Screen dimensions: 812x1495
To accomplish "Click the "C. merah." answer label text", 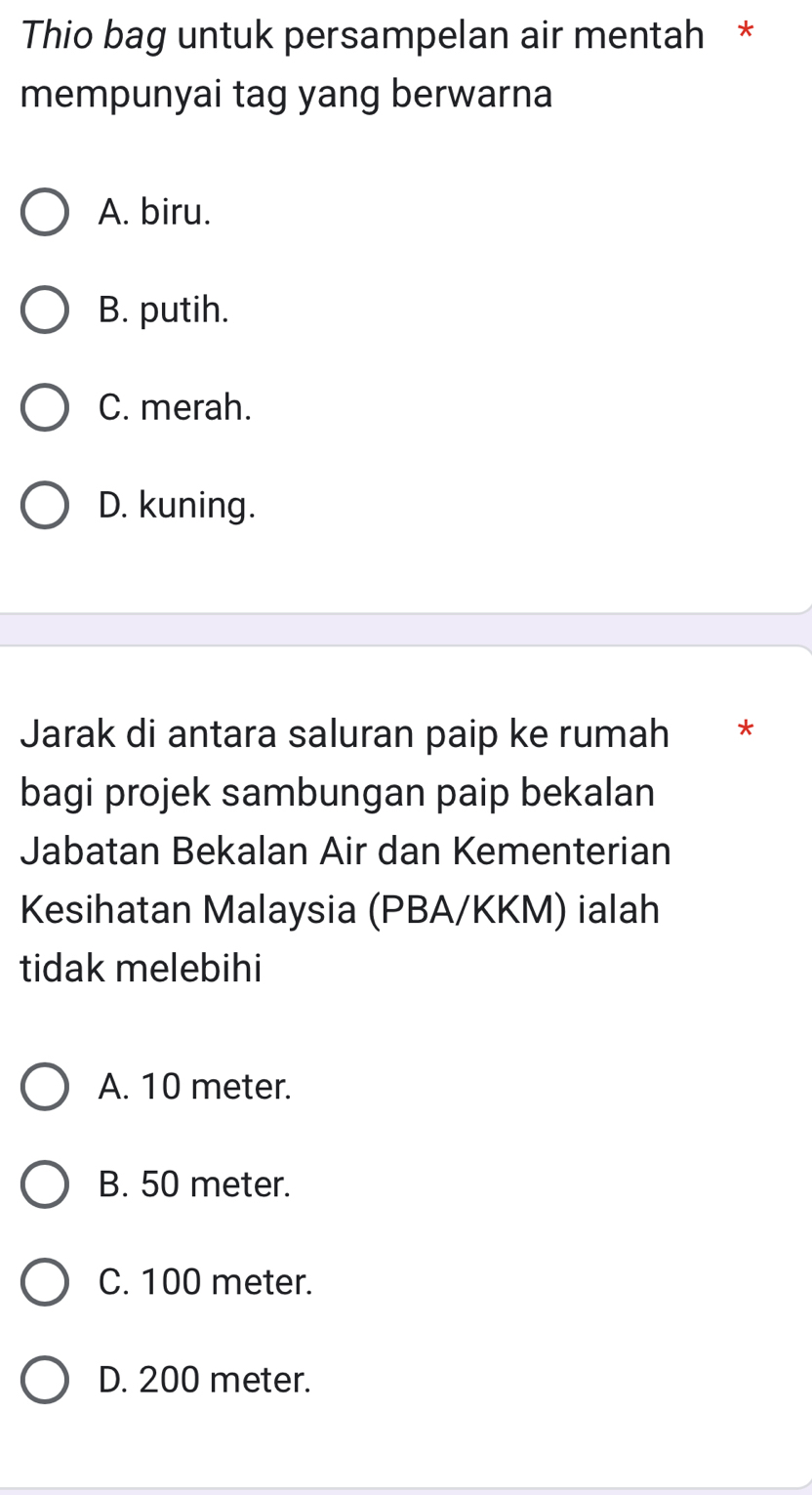I will point(175,407).
